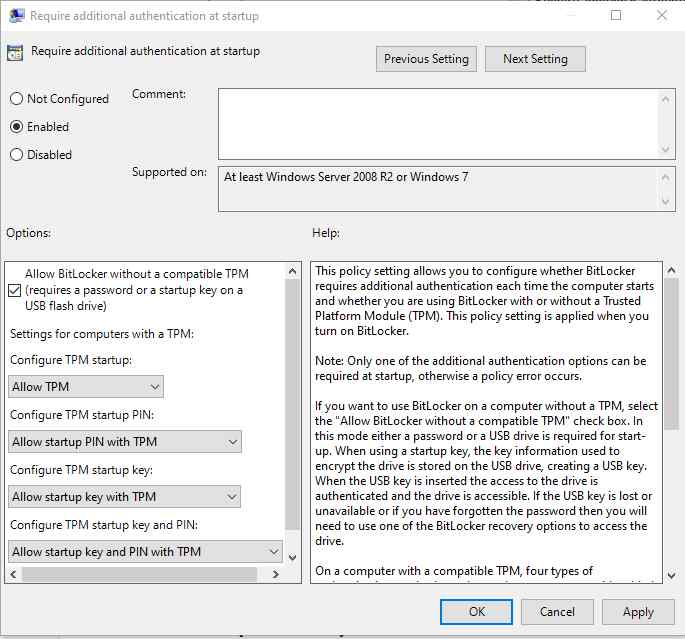Open the Configure TPM startup key dropdown
This screenshot has width=685, height=639.
tap(125, 497)
